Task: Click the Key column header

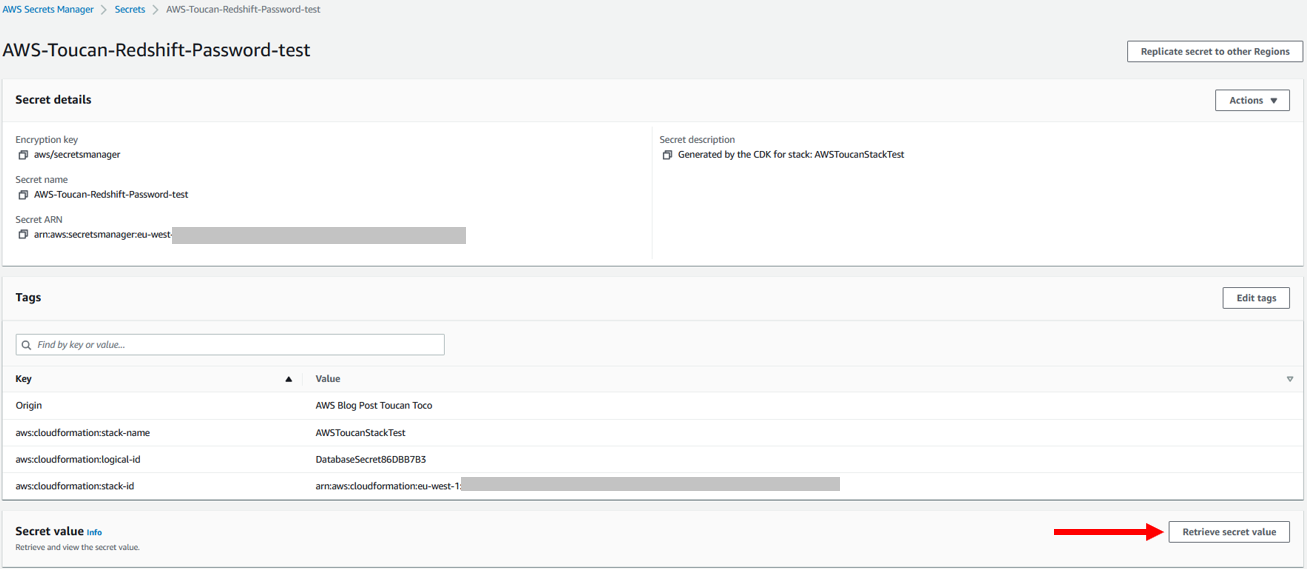Action: point(23,380)
